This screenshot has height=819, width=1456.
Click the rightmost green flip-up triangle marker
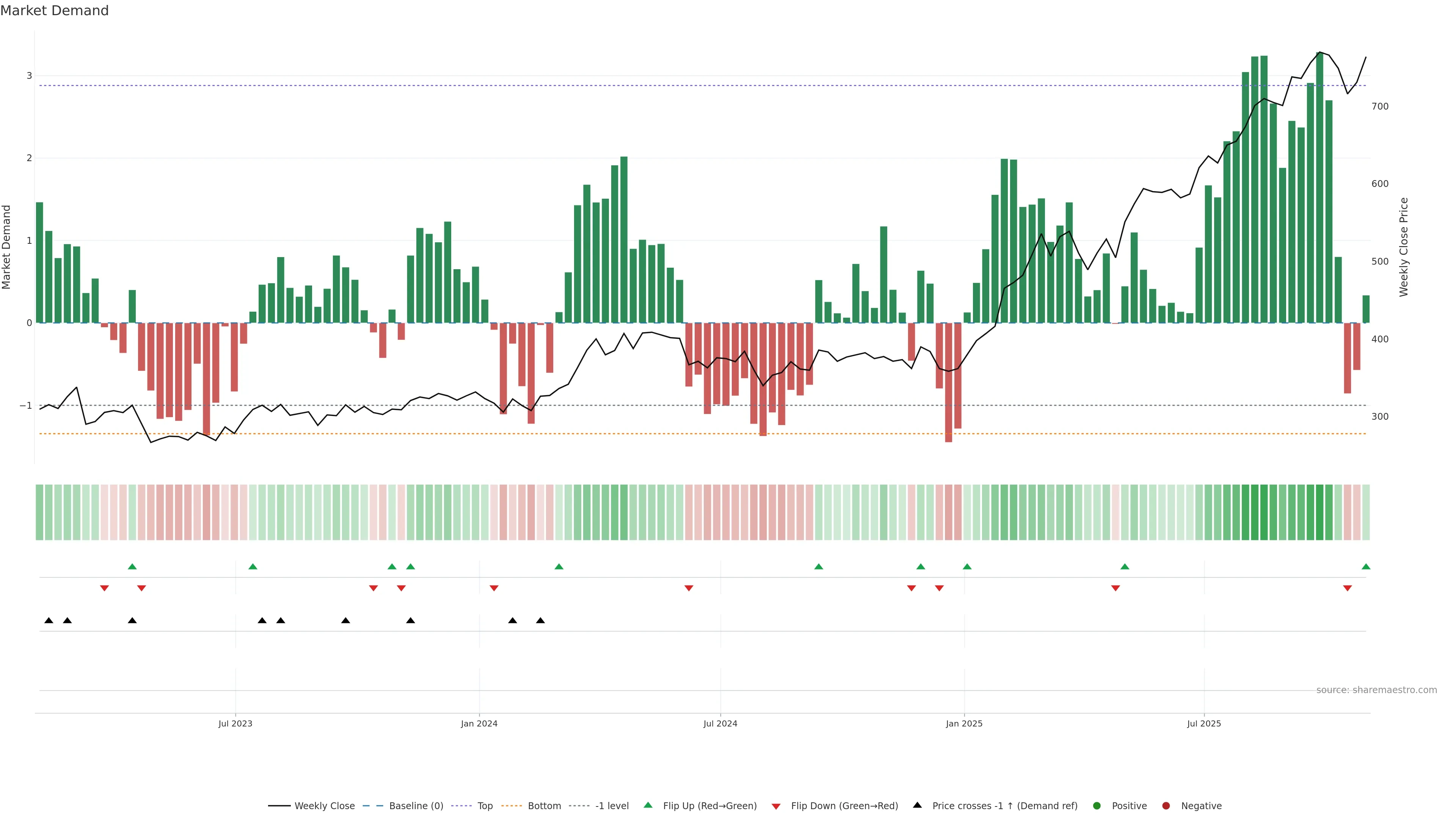1365,566
